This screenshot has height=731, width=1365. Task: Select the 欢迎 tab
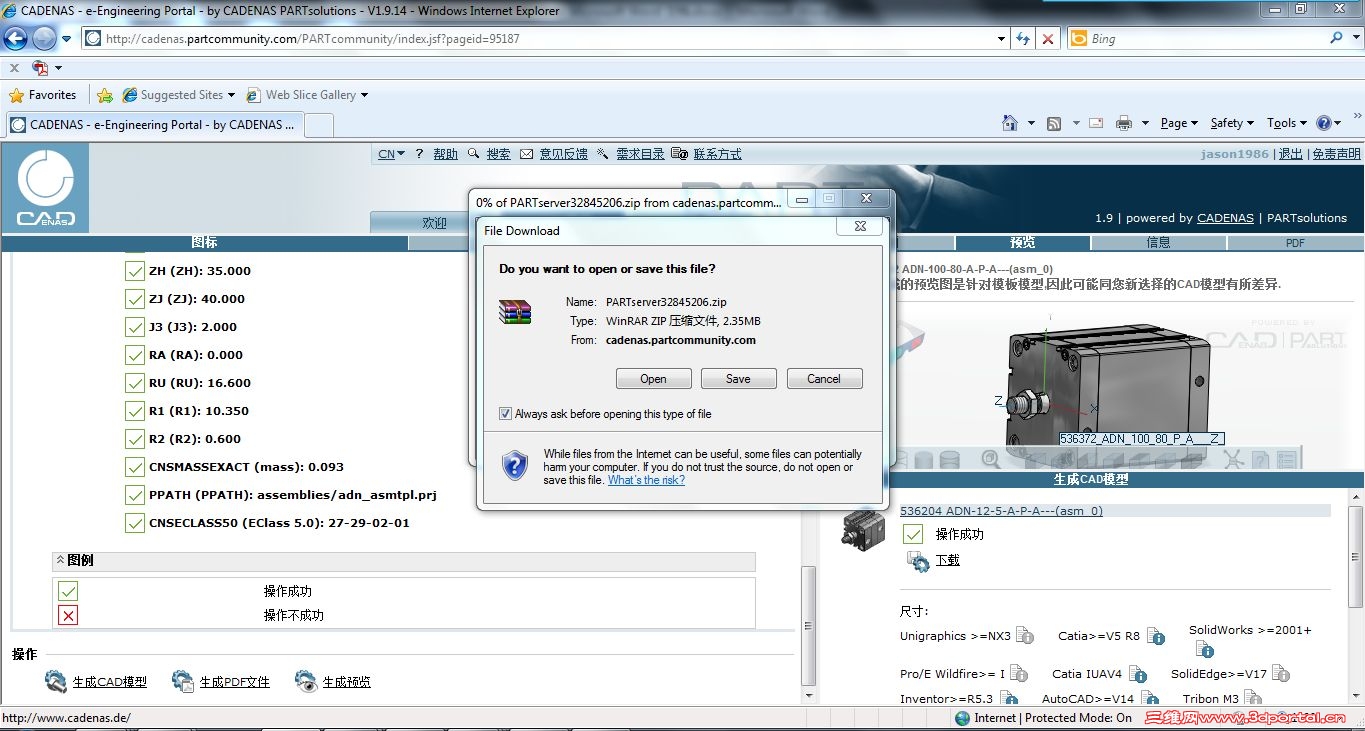click(434, 223)
